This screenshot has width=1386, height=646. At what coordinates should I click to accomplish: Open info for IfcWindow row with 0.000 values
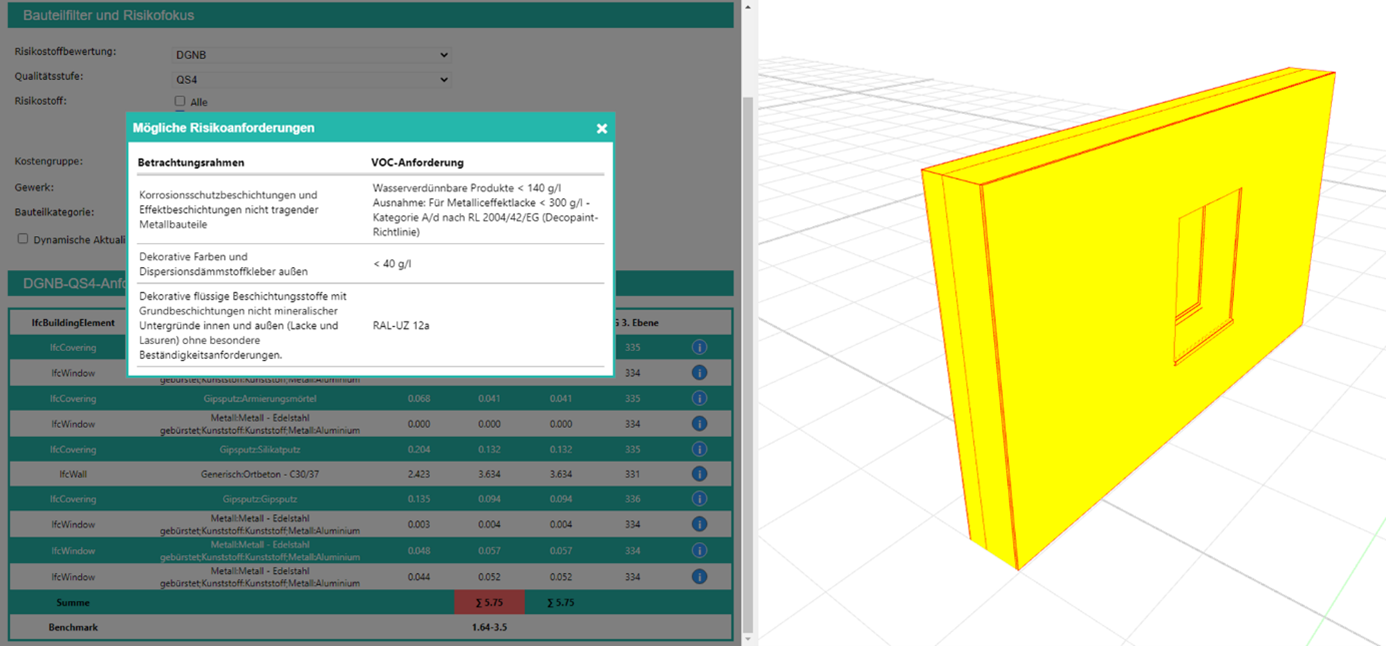pyautogui.click(x=699, y=423)
